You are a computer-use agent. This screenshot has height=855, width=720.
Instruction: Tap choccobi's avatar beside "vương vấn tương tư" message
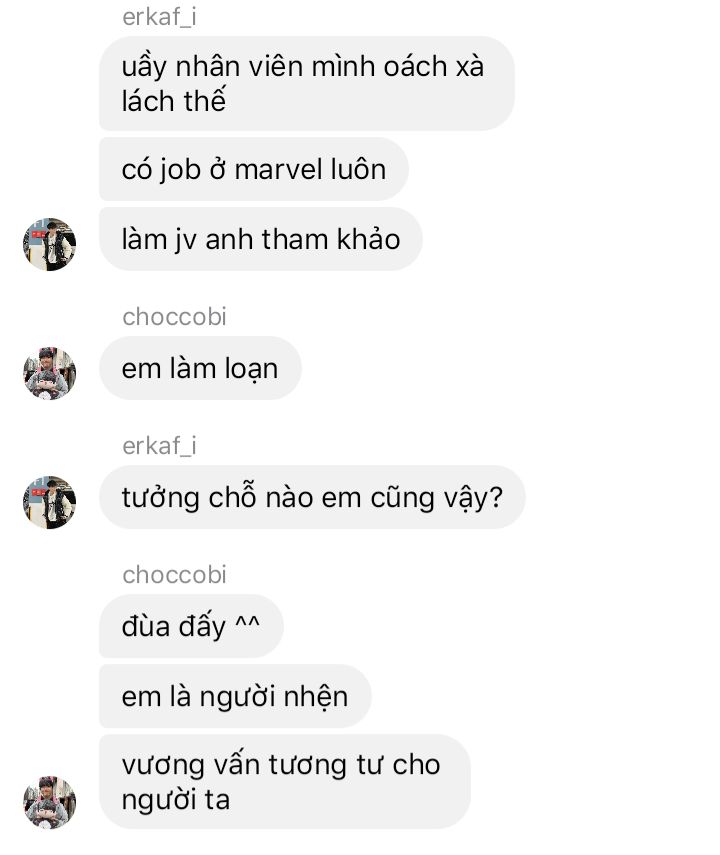pos(49,802)
